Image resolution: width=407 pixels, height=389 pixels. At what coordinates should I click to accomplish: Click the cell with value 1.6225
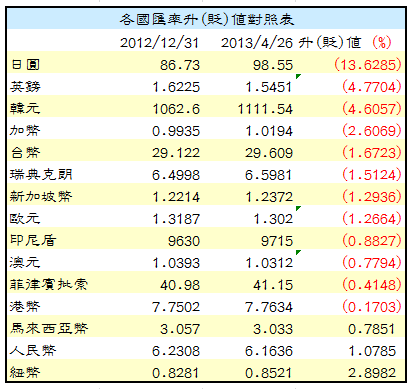[x=176, y=87]
